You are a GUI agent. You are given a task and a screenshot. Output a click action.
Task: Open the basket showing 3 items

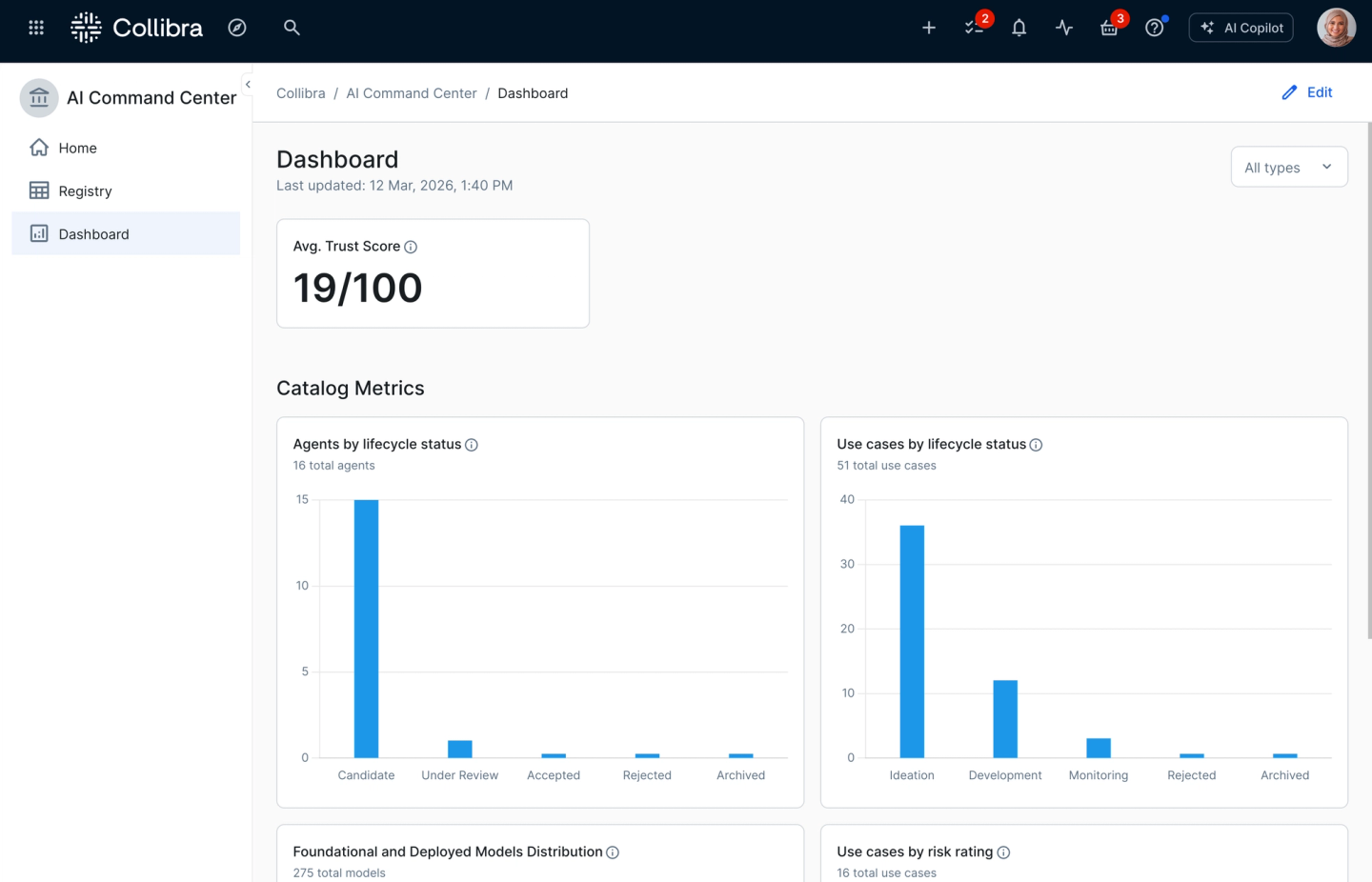[x=1109, y=28]
